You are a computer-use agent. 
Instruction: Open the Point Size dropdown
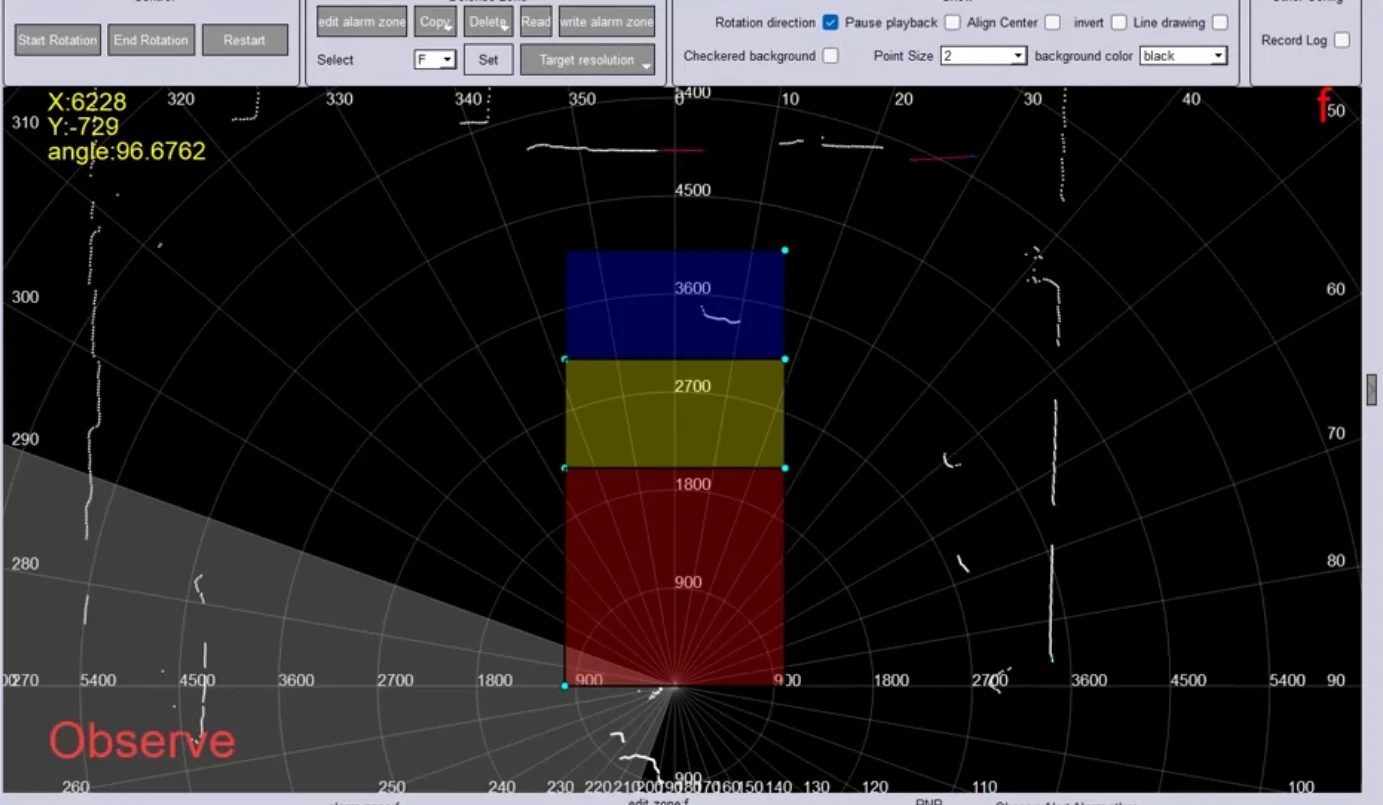point(983,56)
